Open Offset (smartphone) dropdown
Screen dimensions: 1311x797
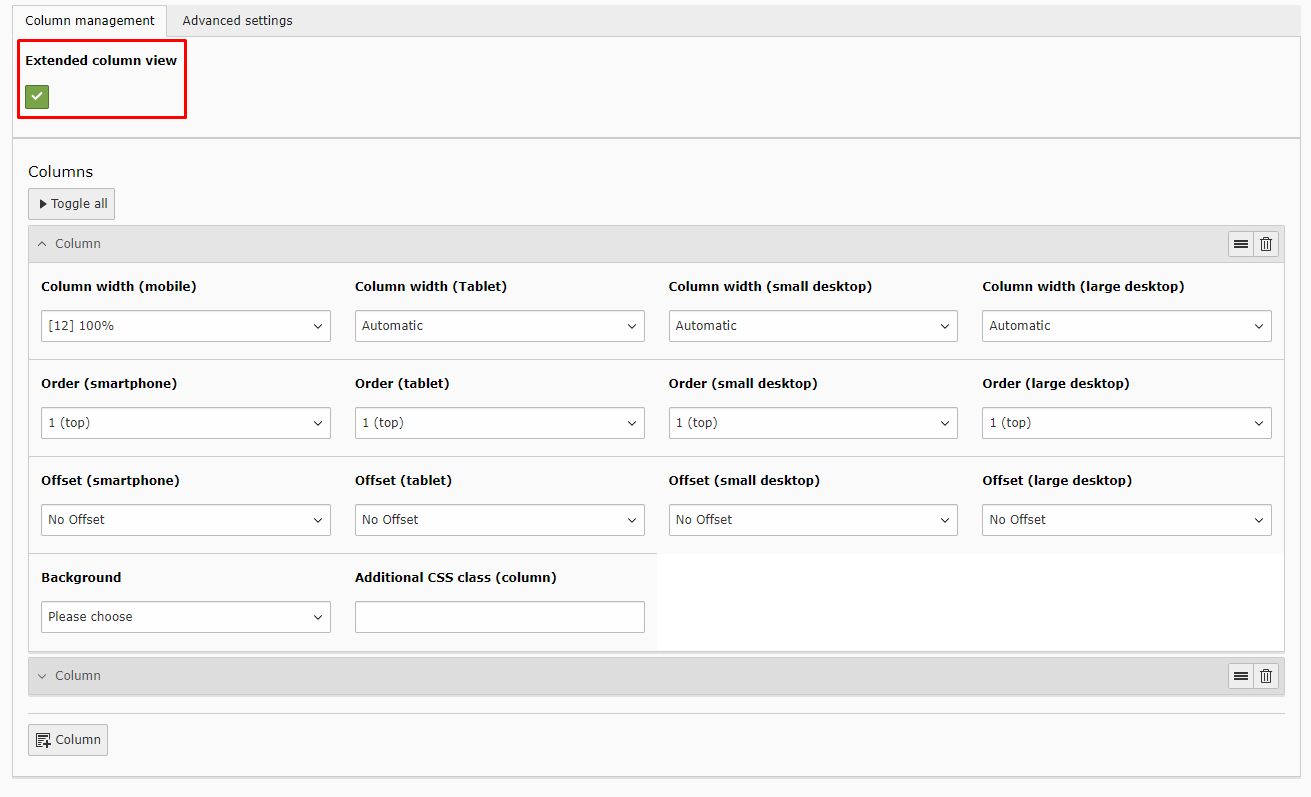(185, 520)
